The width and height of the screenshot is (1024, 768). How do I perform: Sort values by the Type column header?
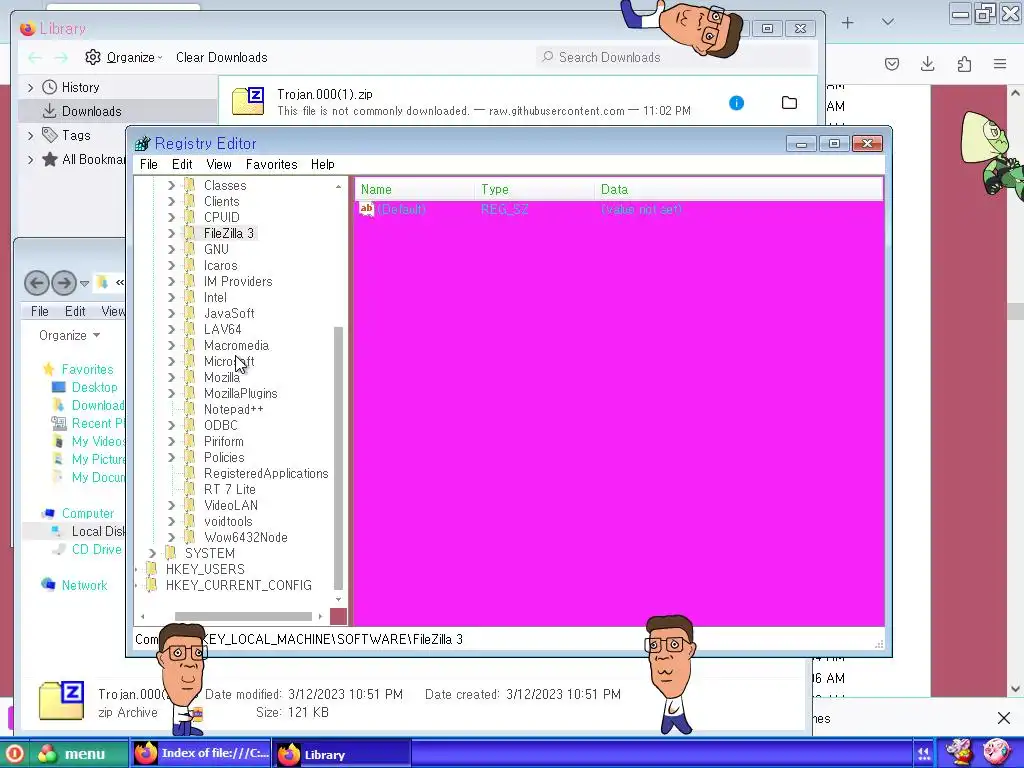(x=535, y=189)
